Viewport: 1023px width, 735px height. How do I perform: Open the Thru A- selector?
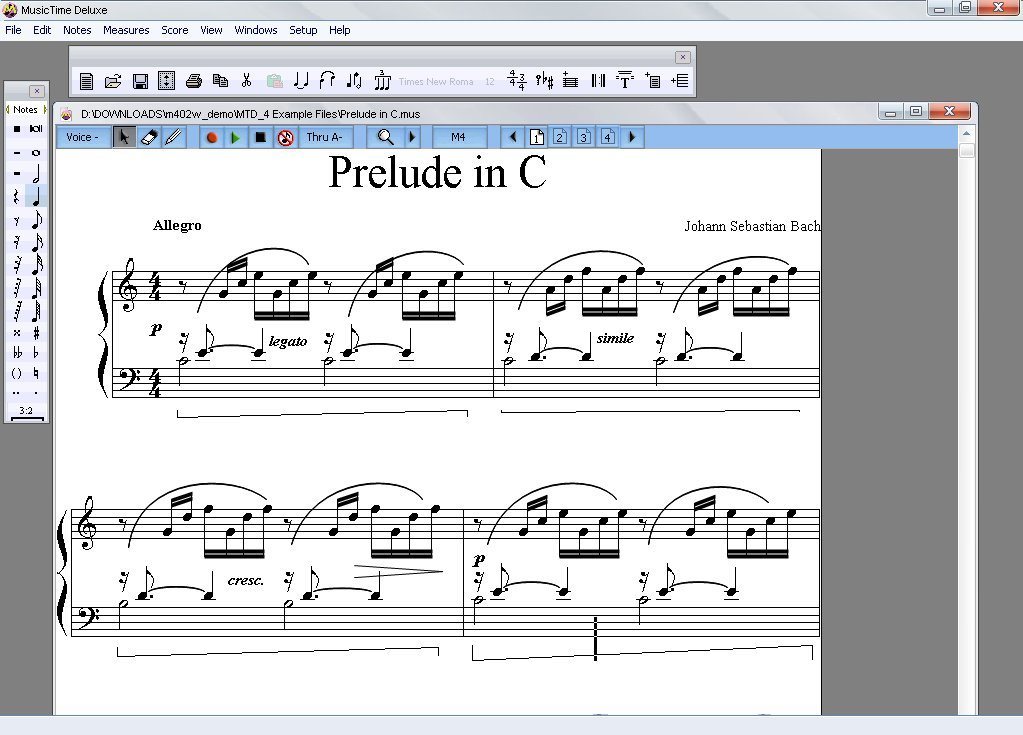[325, 137]
